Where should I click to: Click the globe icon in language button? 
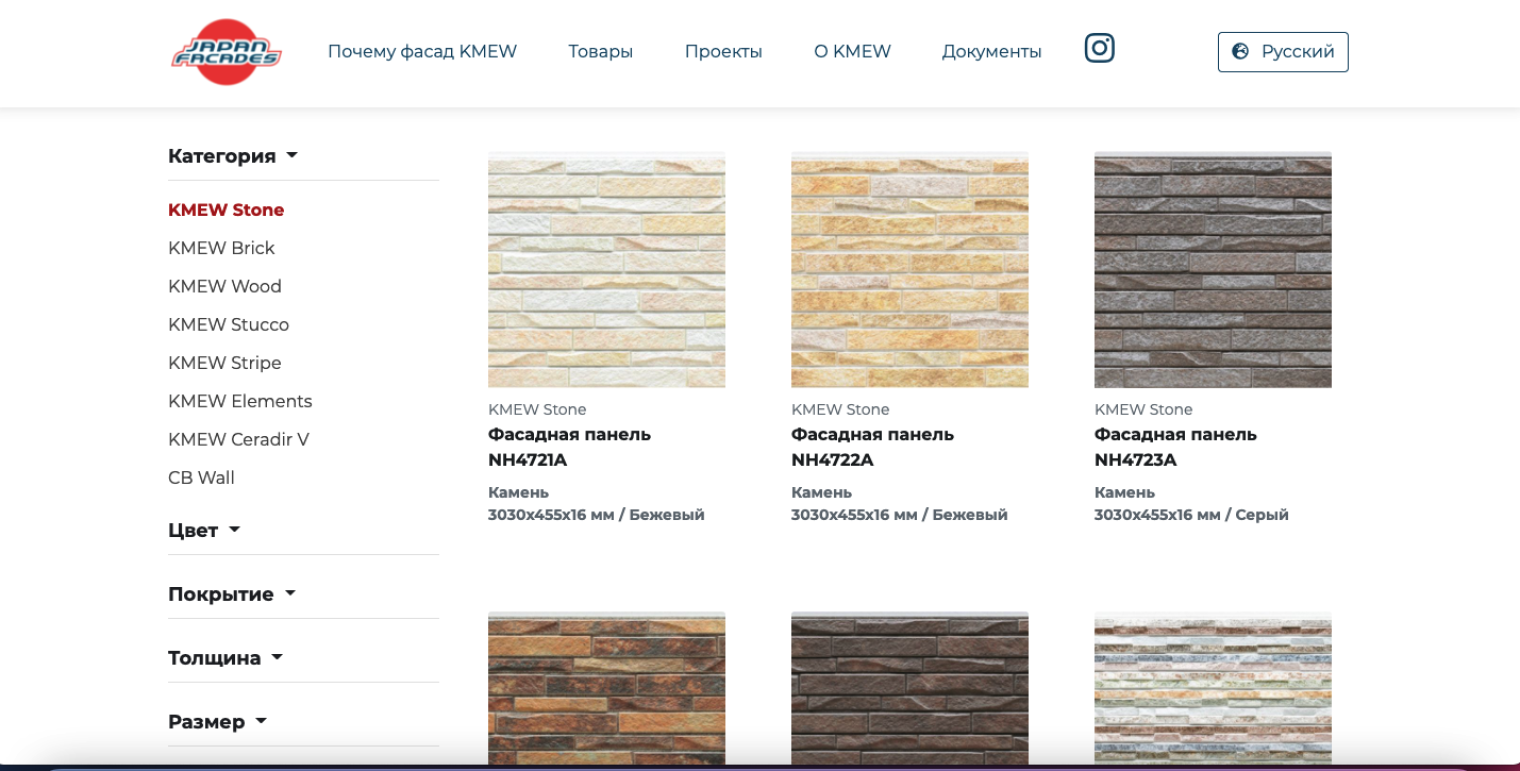pos(1240,52)
